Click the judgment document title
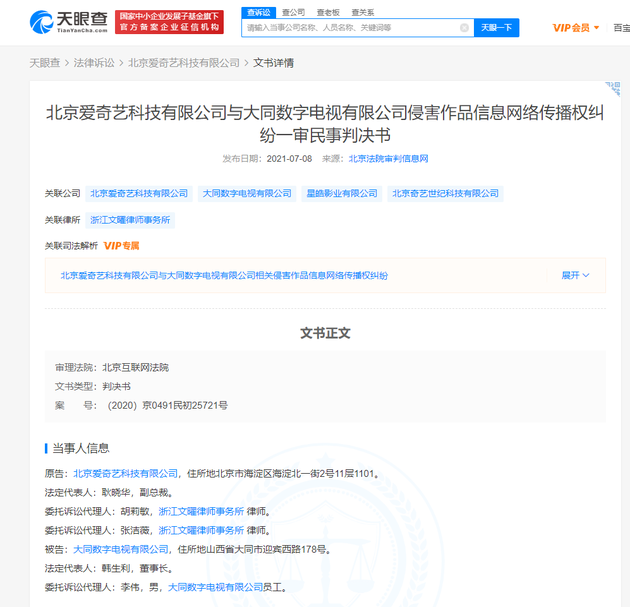 325,124
